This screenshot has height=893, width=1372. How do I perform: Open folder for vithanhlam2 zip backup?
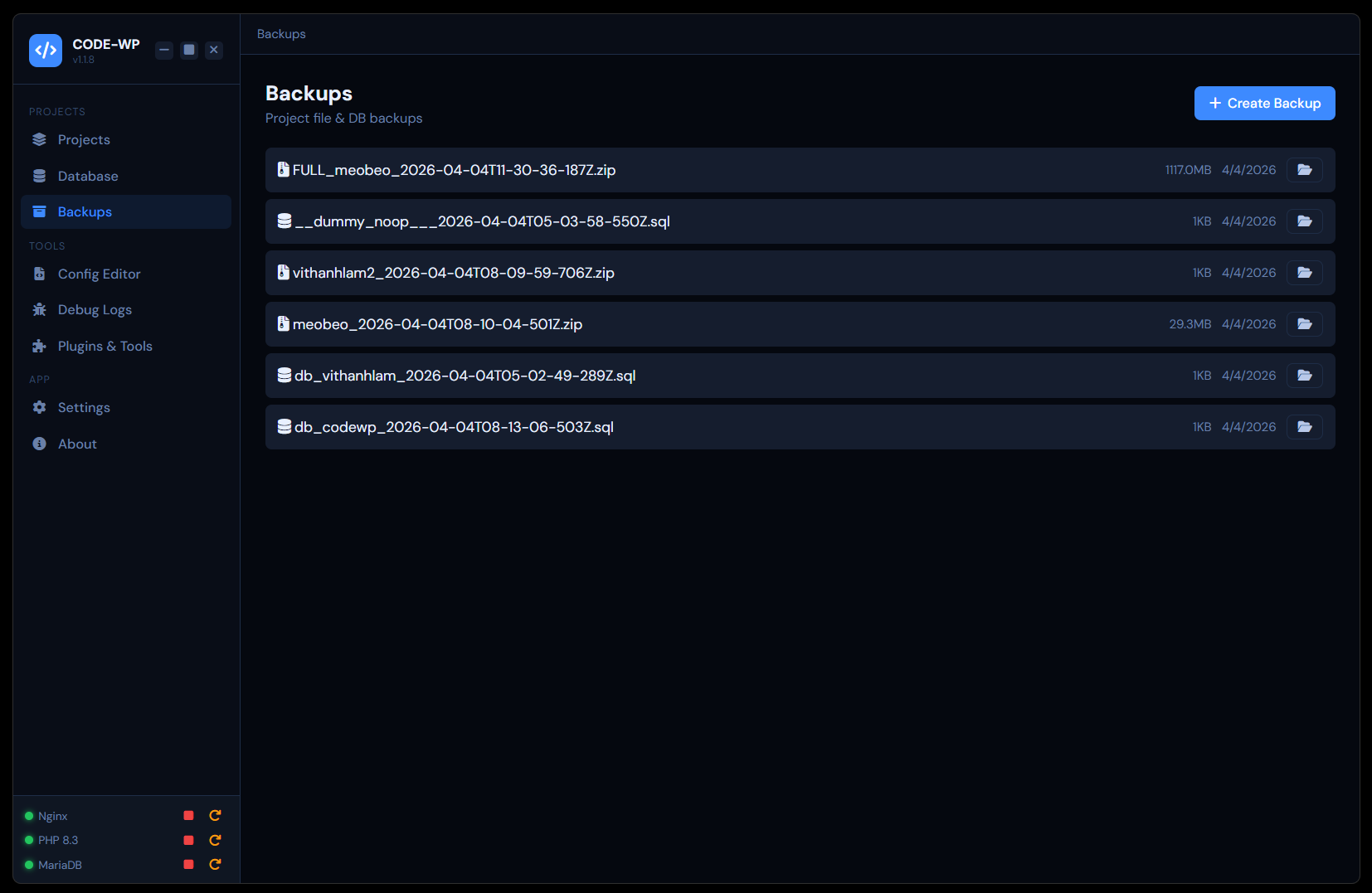pos(1304,273)
